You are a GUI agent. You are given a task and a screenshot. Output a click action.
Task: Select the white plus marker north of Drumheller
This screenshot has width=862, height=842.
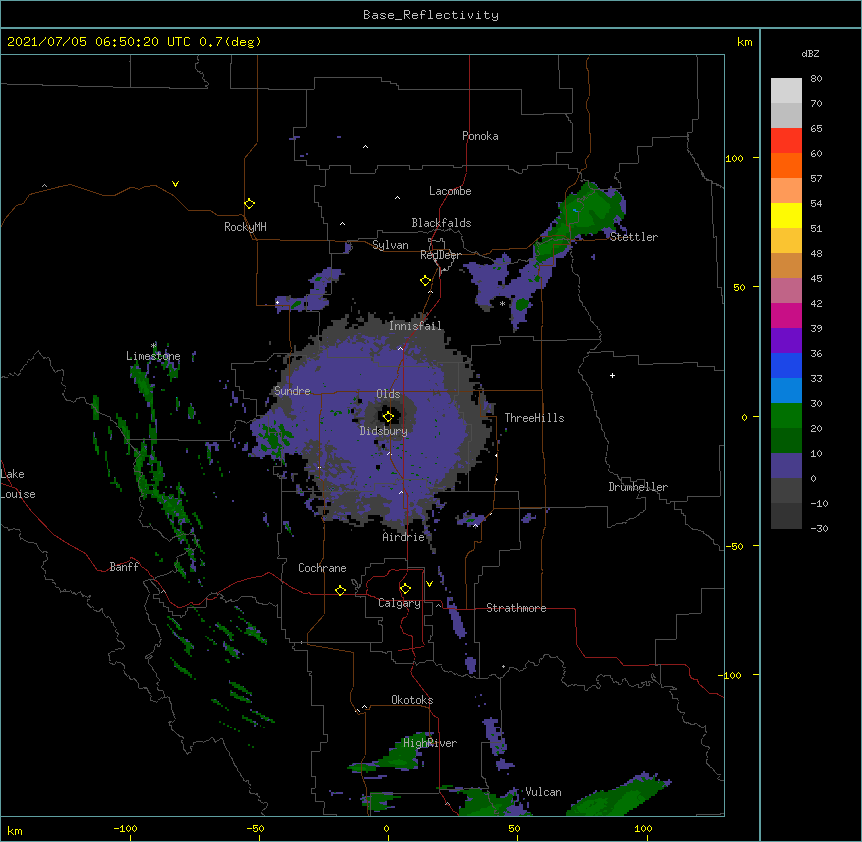pos(612,375)
